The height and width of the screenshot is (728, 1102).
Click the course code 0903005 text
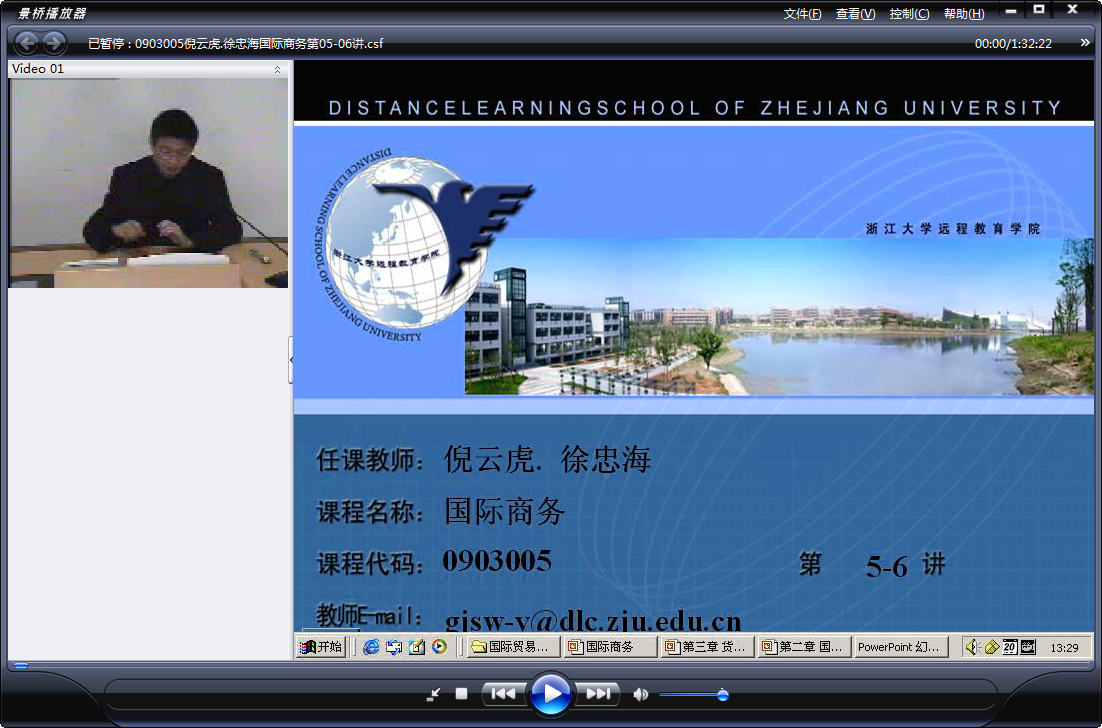[497, 561]
